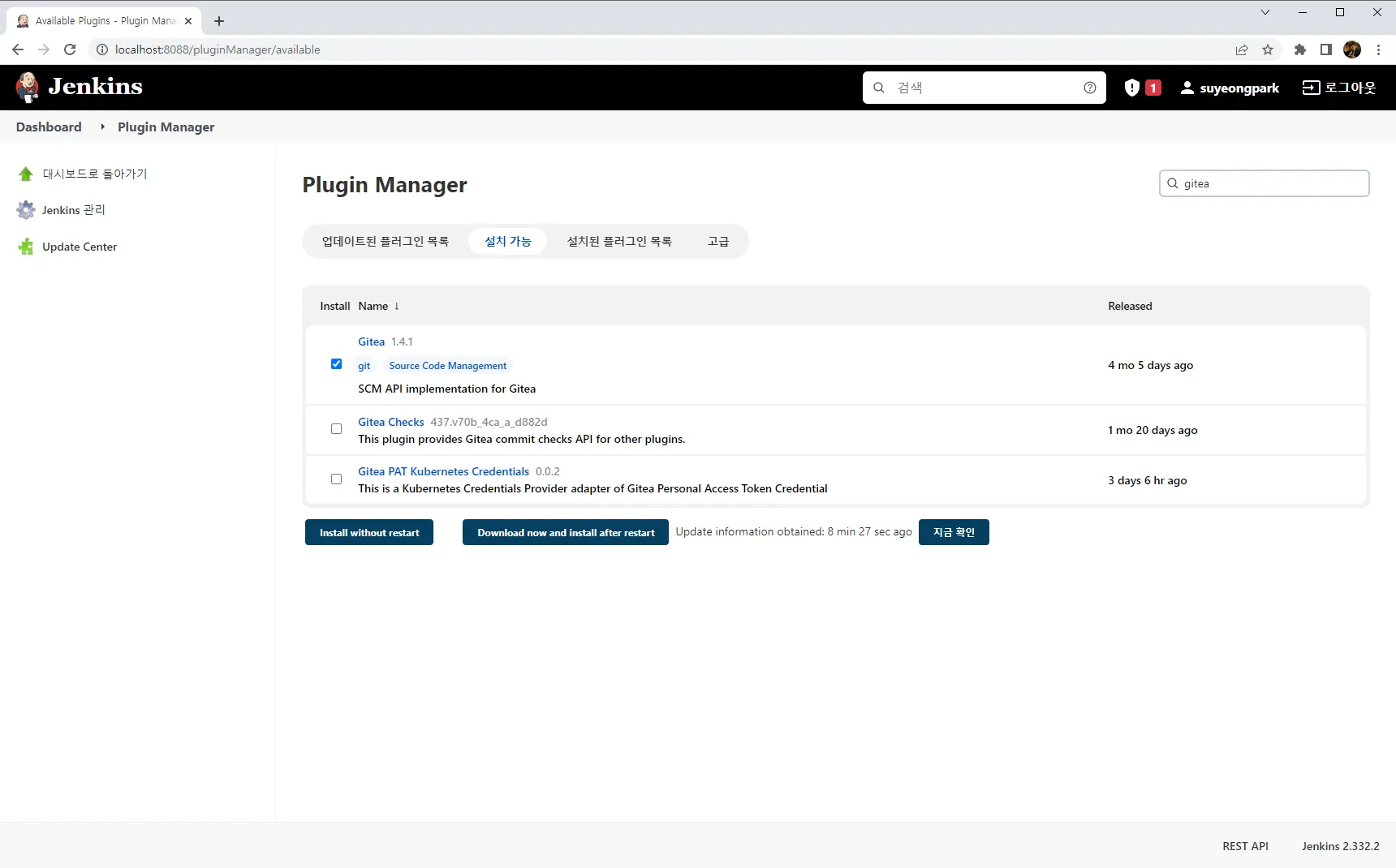Click the Released column header
Screen dimensions: 1396x868
[1130, 306]
